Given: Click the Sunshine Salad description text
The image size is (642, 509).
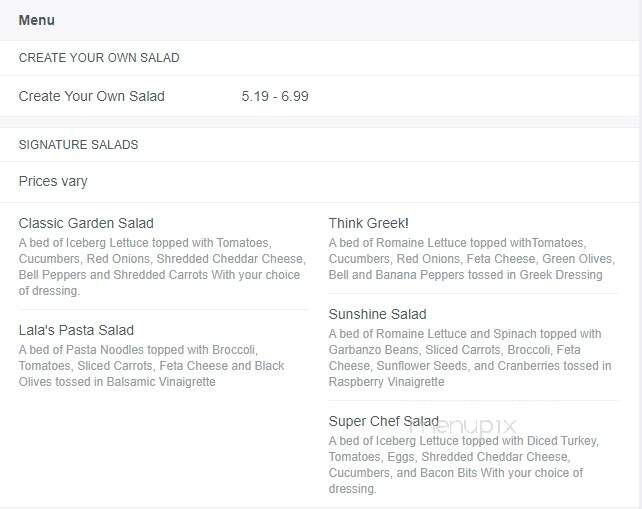Looking at the screenshot, I should 470,357.
